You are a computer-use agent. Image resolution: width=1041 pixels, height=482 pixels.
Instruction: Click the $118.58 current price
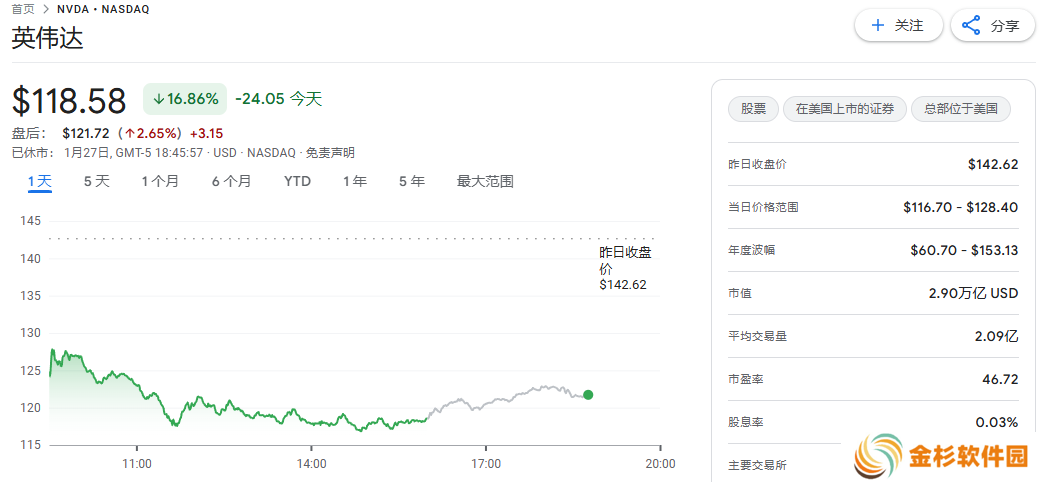coord(68,101)
